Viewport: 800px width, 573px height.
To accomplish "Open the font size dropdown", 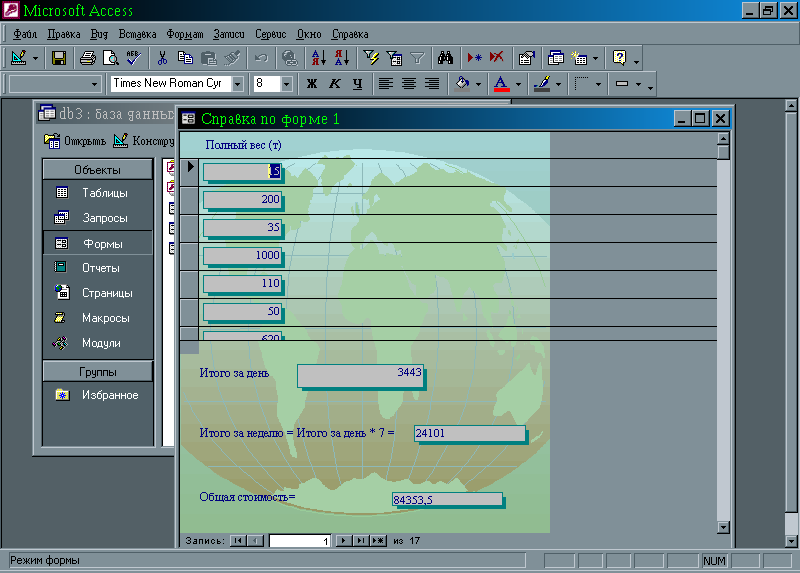I will (x=287, y=84).
